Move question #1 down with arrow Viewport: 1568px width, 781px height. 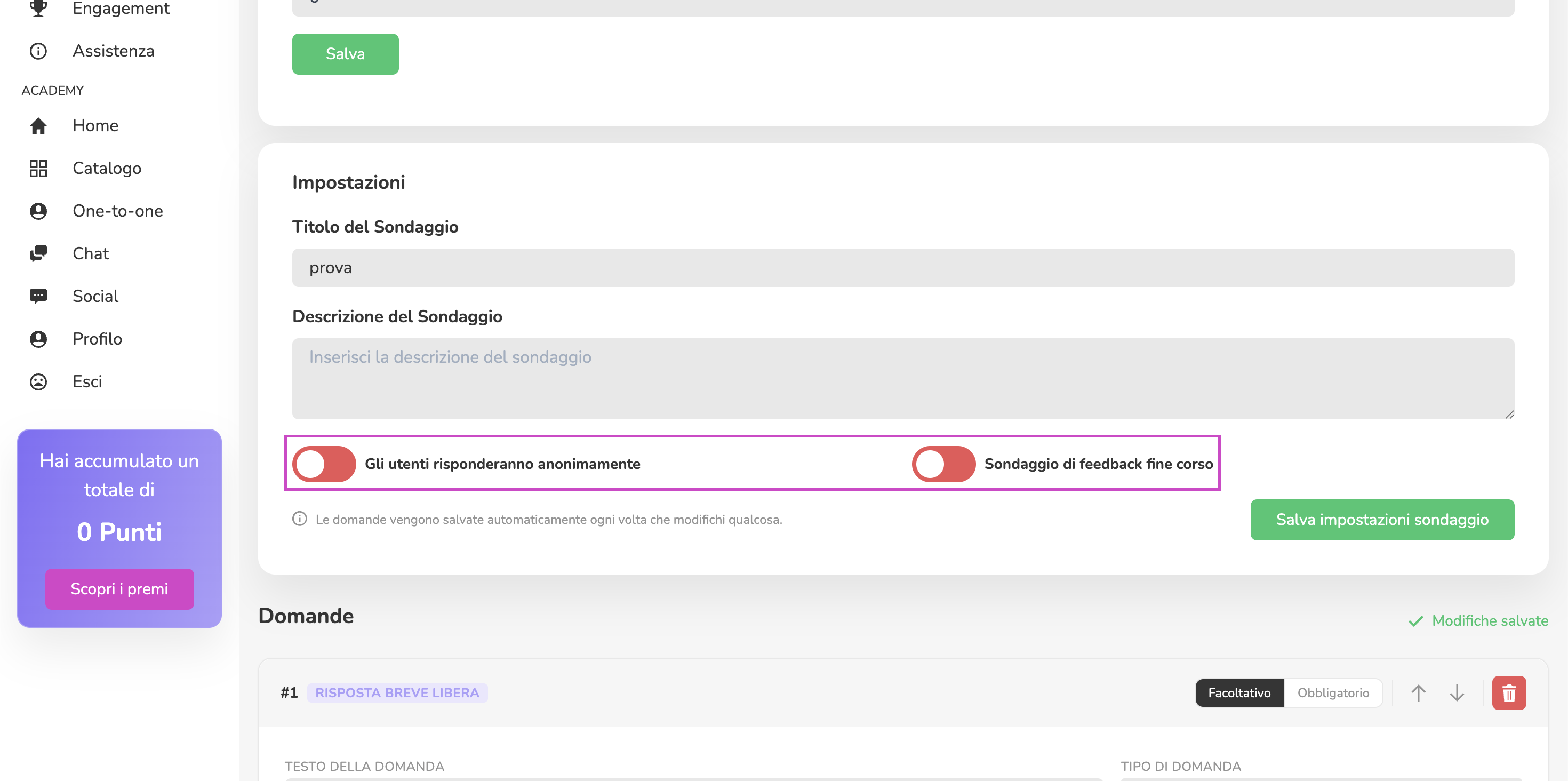pos(1457,693)
